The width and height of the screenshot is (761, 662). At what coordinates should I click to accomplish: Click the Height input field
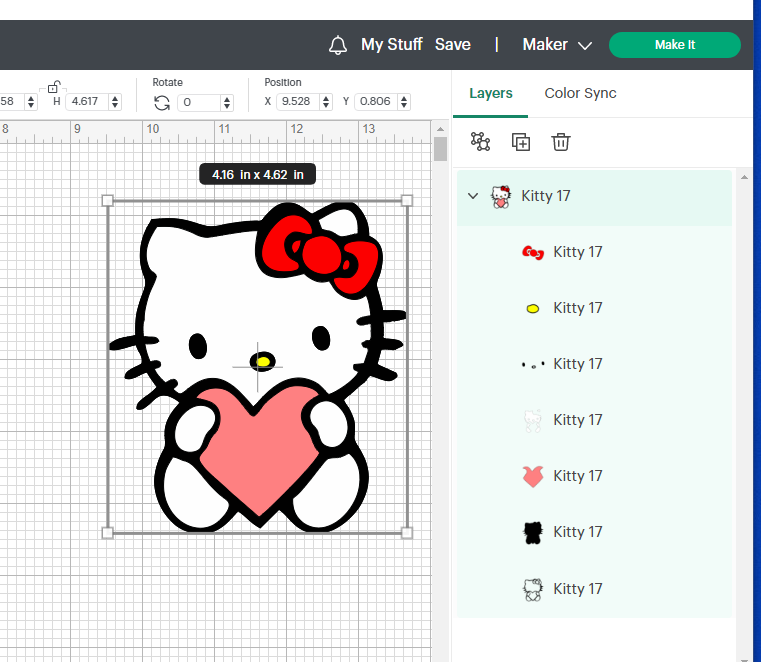point(87,101)
